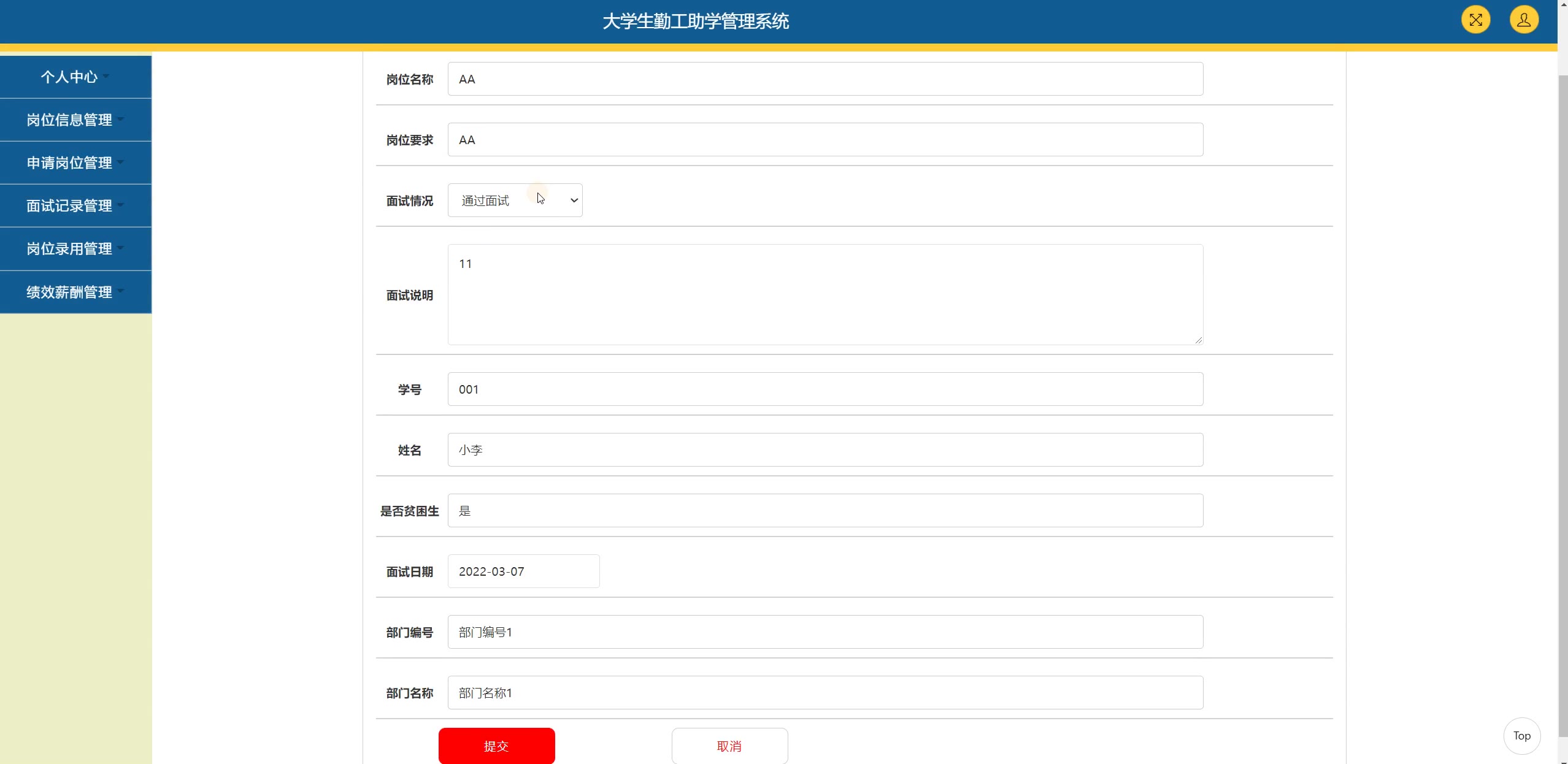Viewport: 1568px width, 764px height.
Task: Click into the 岗位要求 input field
Action: click(825, 140)
